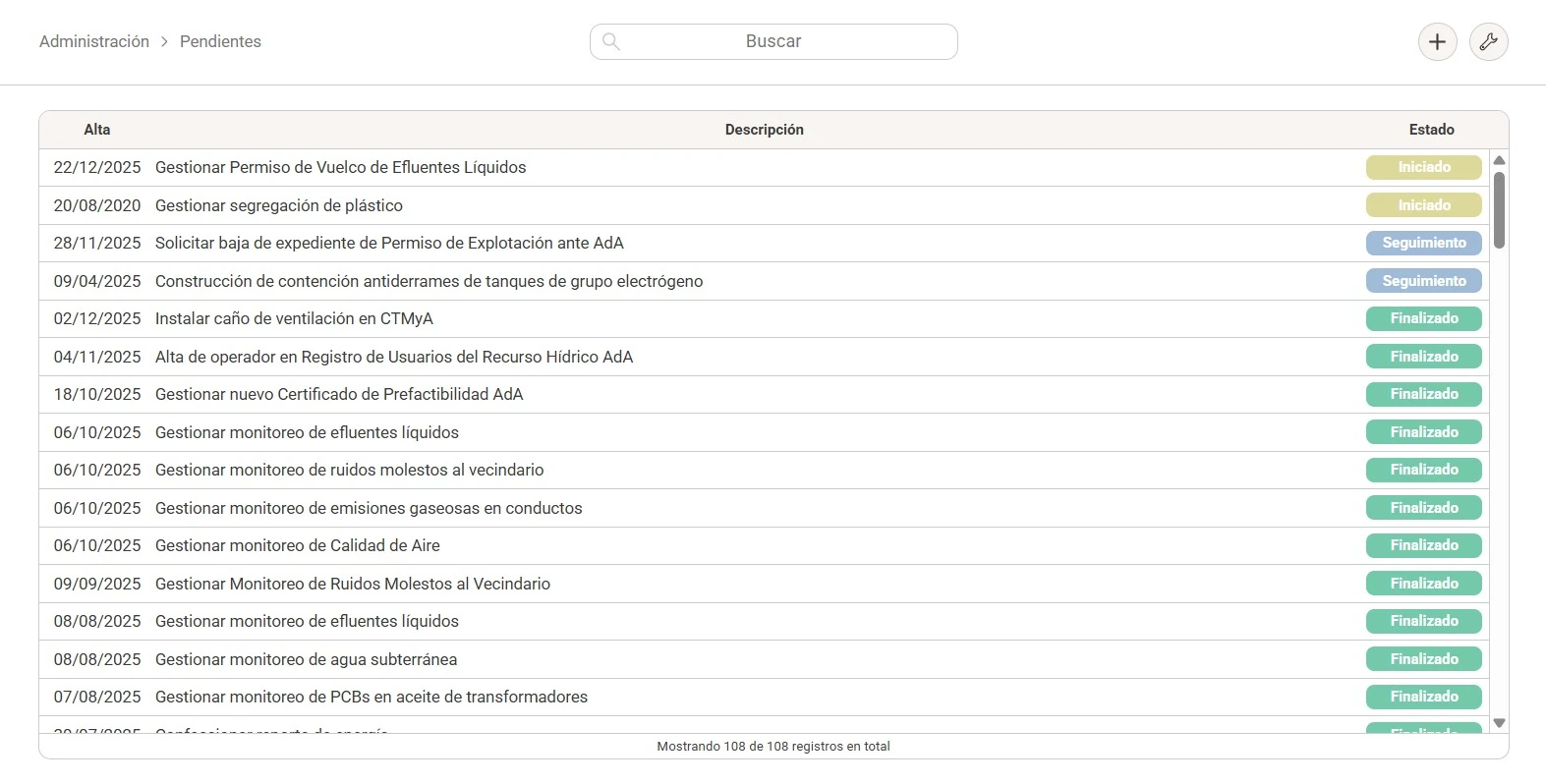Click the scrollbar up arrow
Screen dimensions: 1546x784
tap(1499, 160)
